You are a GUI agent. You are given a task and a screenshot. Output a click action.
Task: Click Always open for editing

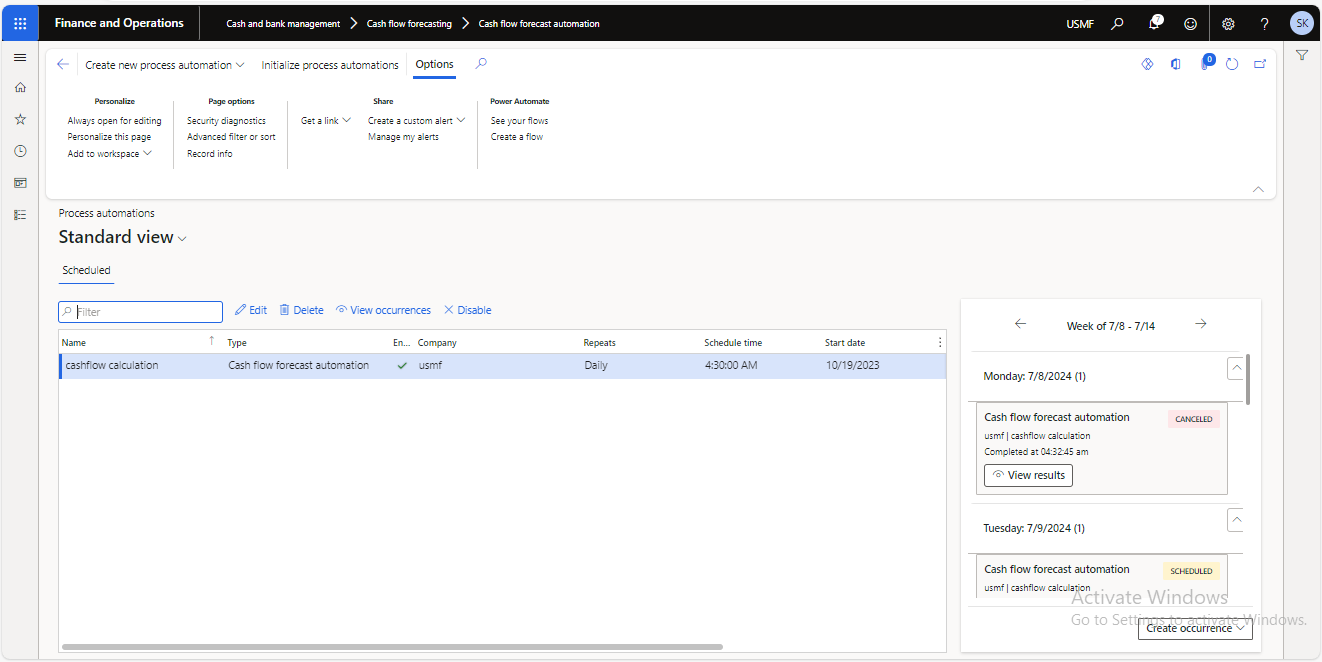pyautogui.click(x=114, y=121)
